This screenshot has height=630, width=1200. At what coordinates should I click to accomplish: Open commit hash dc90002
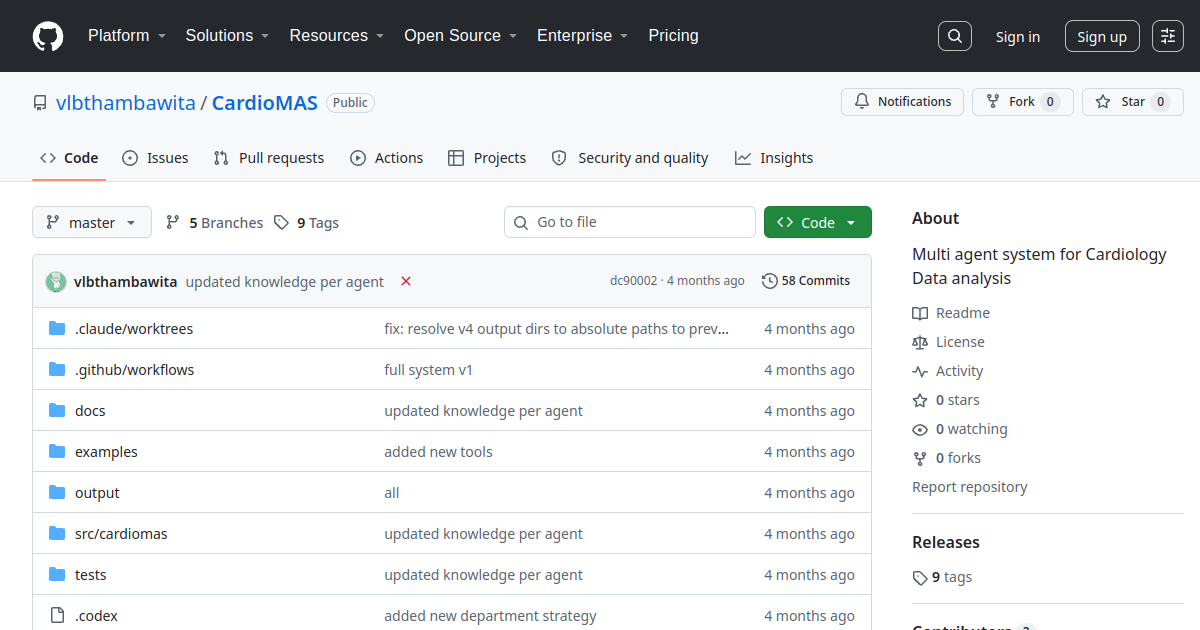[x=634, y=281]
